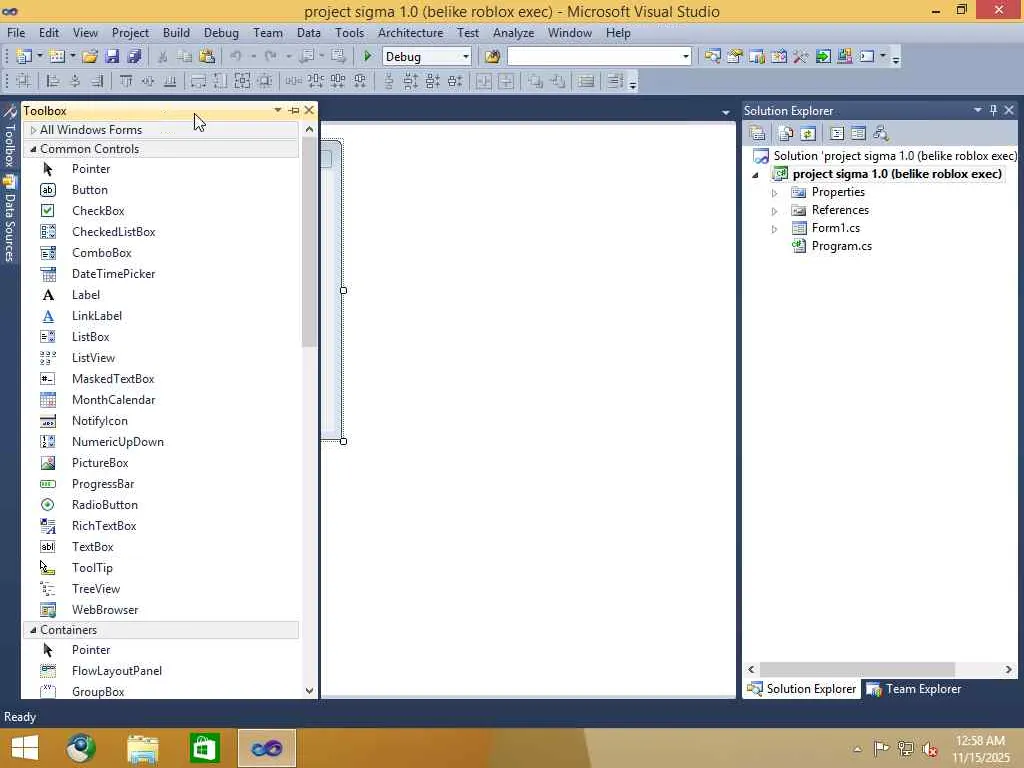Refresh the Solution Explorer view
1024x768 pixels.
[808, 133]
